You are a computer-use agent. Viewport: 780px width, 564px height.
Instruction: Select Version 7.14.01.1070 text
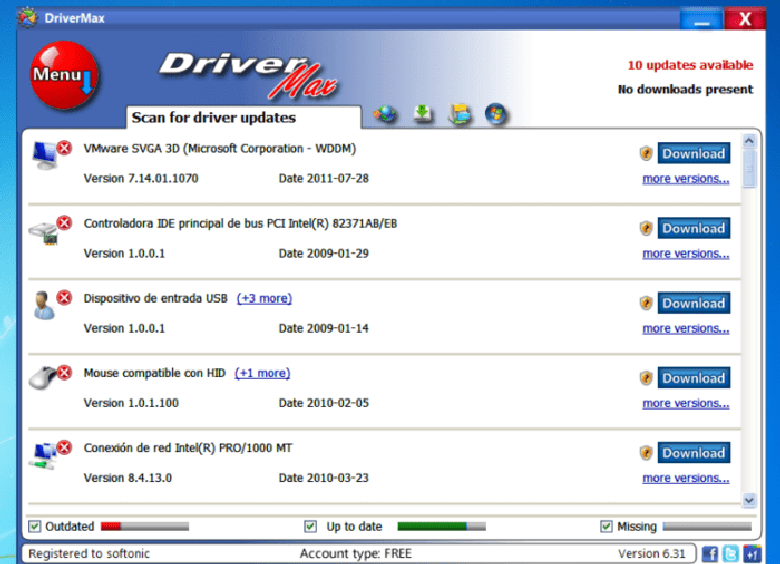141,179
